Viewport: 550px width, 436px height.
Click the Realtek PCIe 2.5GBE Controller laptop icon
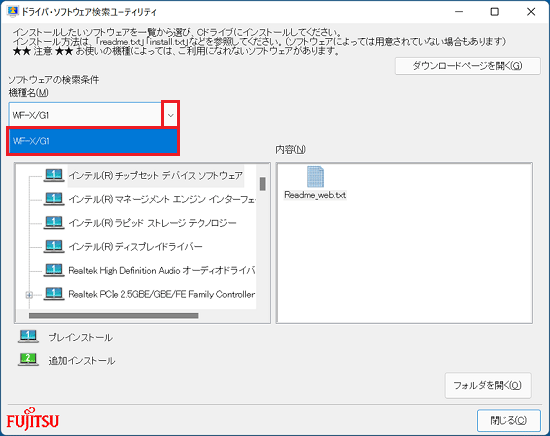tap(54, 294)
